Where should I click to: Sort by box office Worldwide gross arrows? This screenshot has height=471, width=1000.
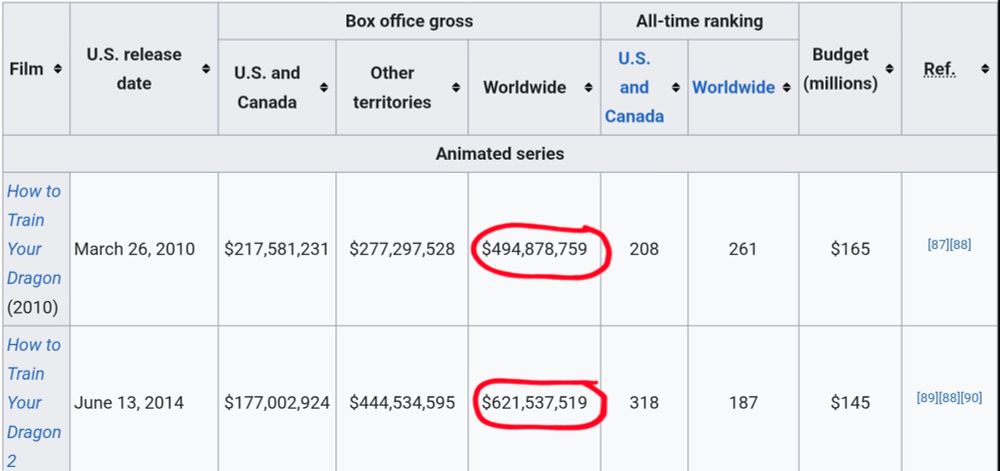(x=588, y=88)
